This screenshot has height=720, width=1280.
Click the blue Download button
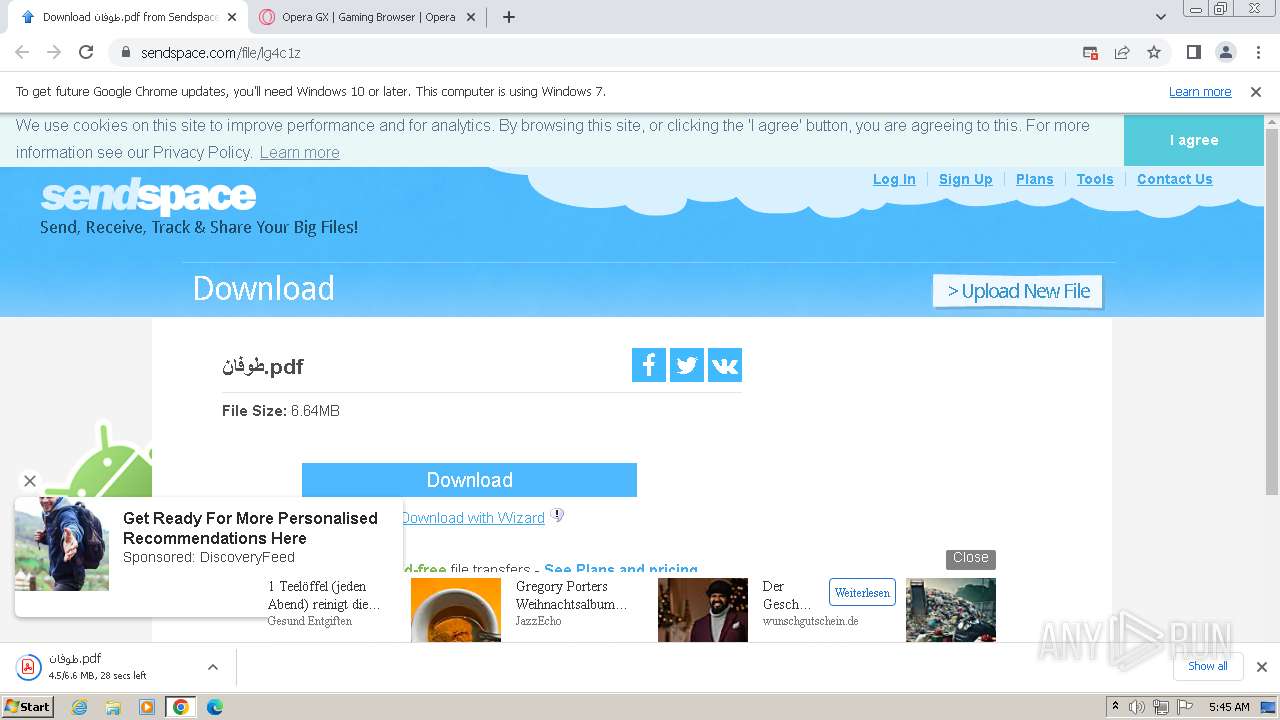(469, 480)
